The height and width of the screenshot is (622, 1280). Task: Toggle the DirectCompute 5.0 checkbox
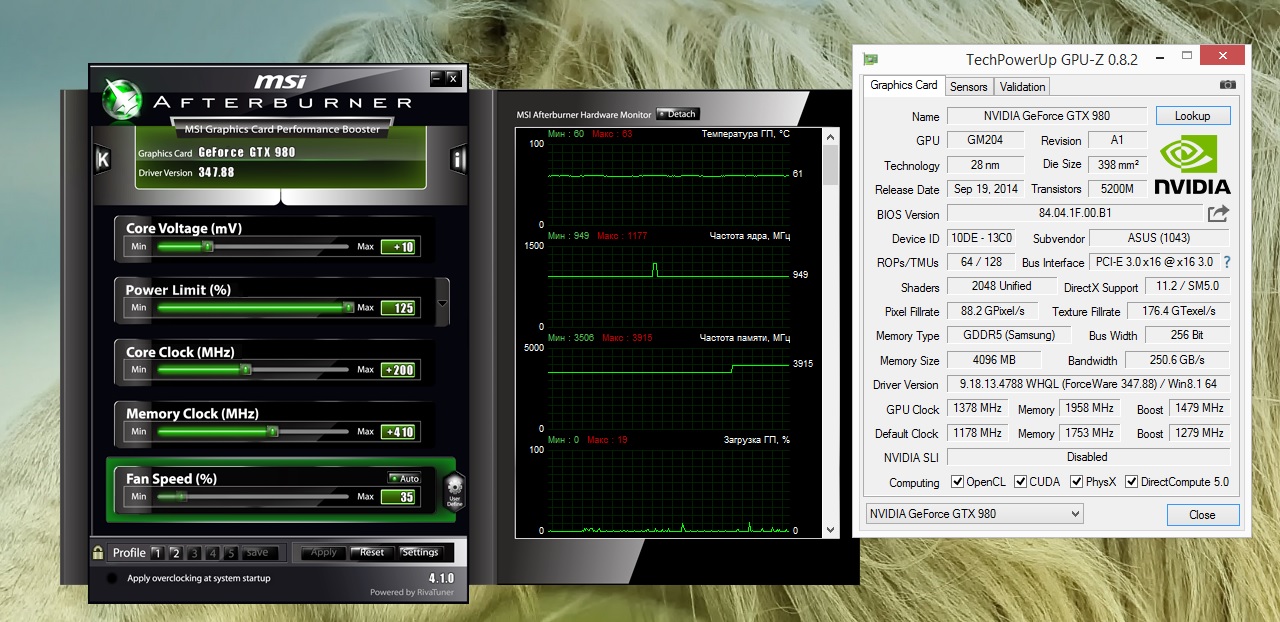click(1132, 482)
